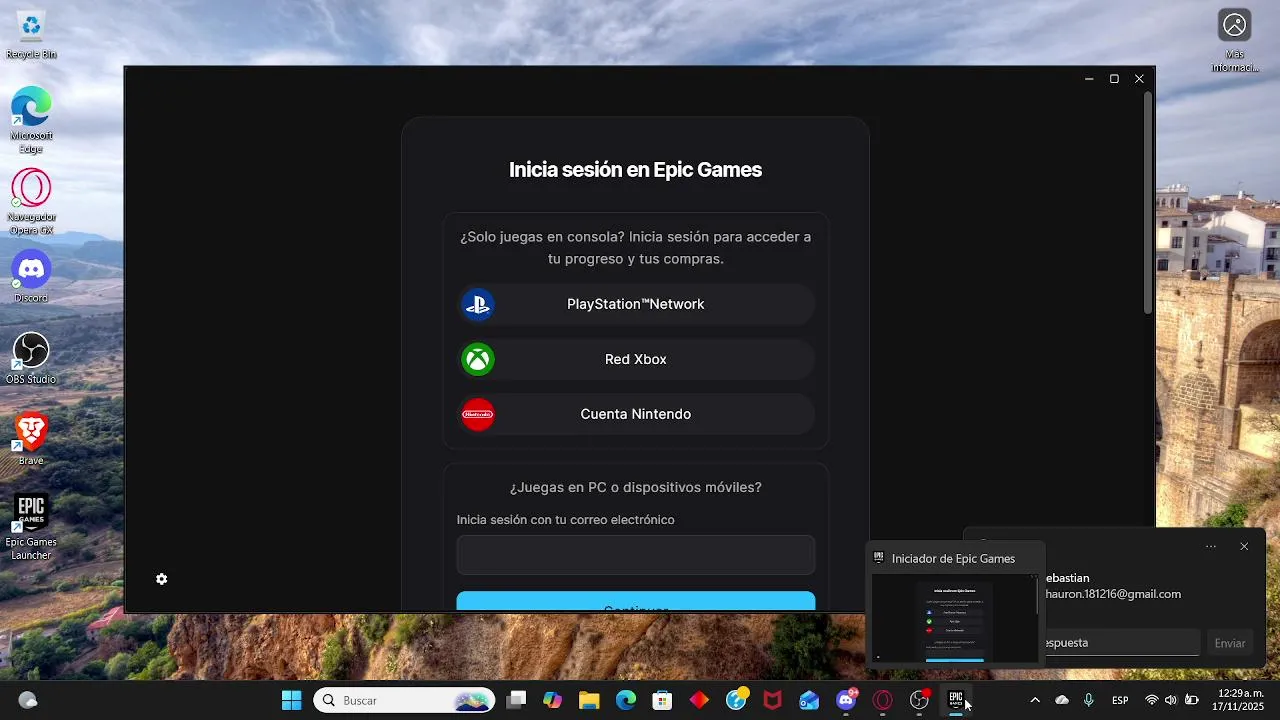The height and width of the screenshot is (720, 1280).
Task: Click the microphone tray icon
Action: pos(1088,700)
